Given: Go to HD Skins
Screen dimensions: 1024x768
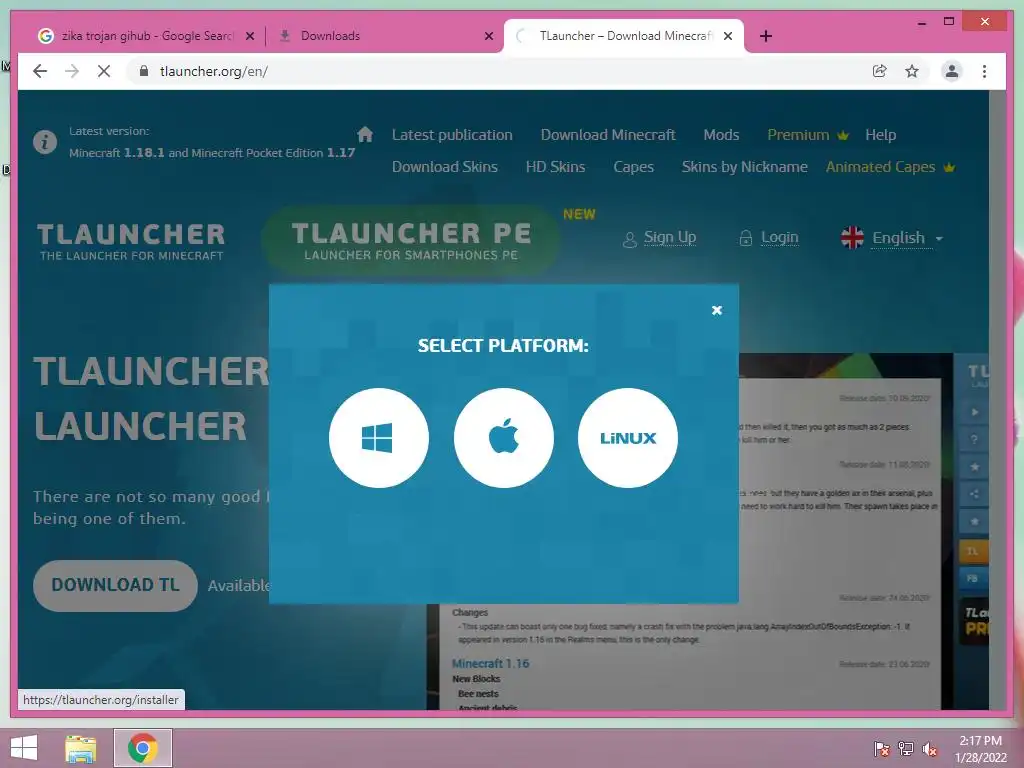Looking at the screenshot, I should (555, 167).
